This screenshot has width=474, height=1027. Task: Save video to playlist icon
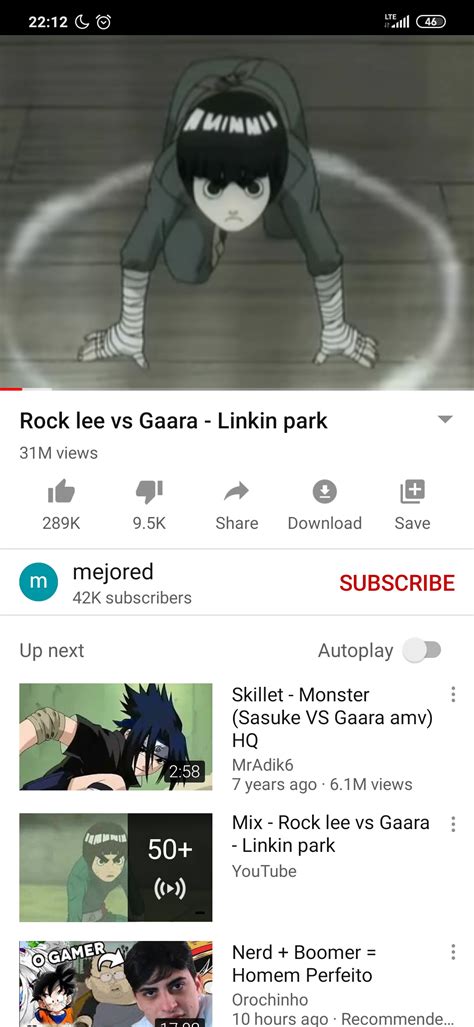[412, 491]
